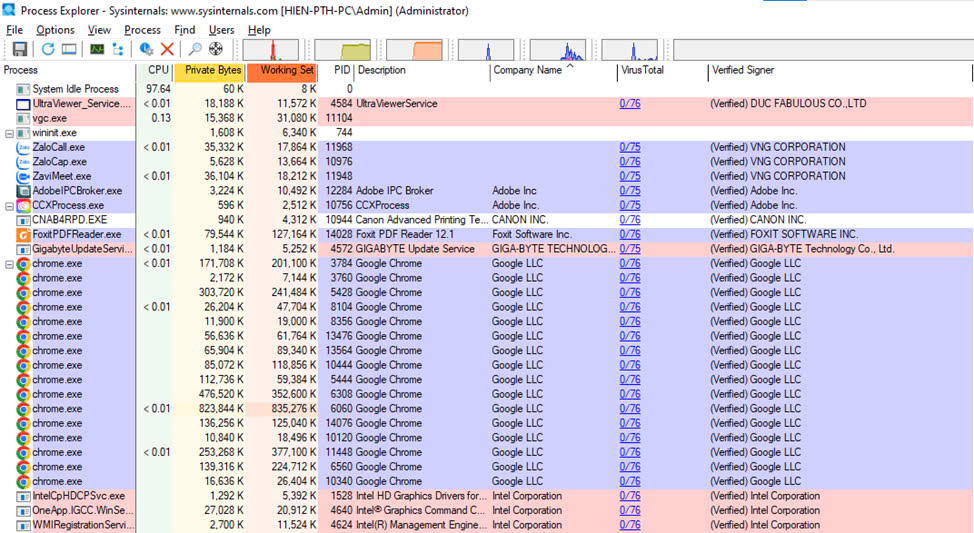Click the OneApp.IGCC.WinService process icon
974x533 pixels.
pyautogui.click(x=23, y=511)
